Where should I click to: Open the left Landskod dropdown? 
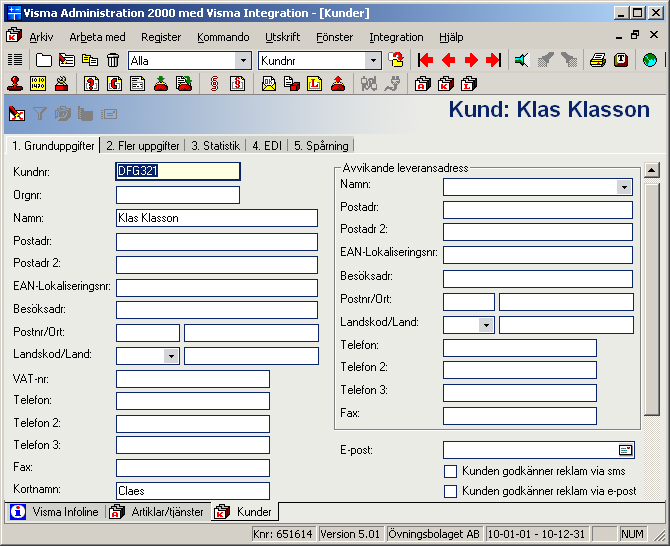tap(171, 356)
